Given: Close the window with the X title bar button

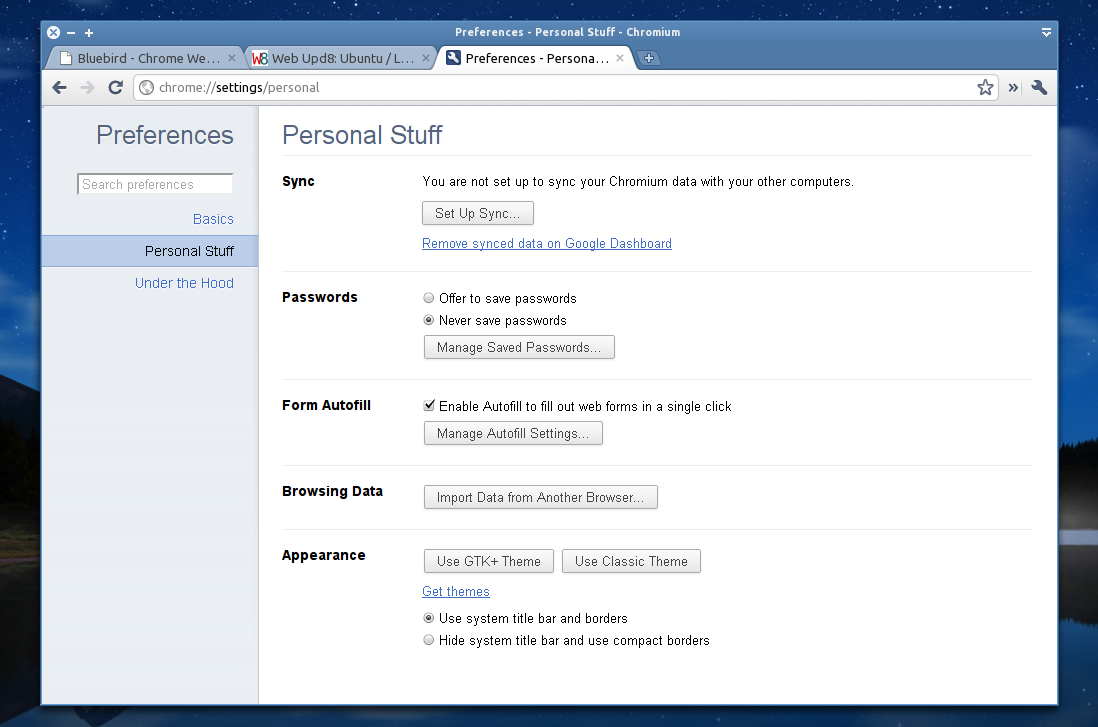Looking at the screenshot, I should (53, 32).
